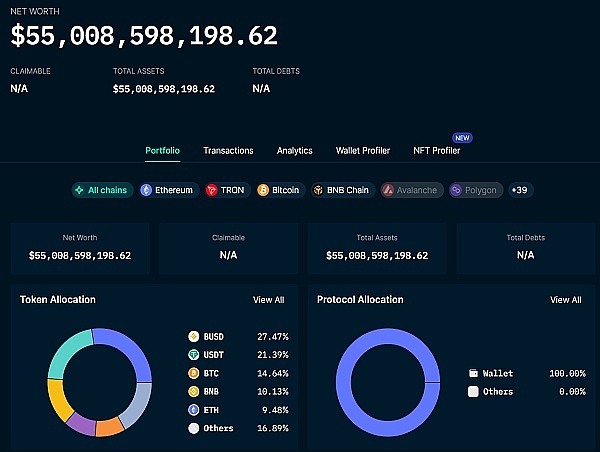Filter by Ethereum chain
The image size is (600, 452).
pos(166,190)
